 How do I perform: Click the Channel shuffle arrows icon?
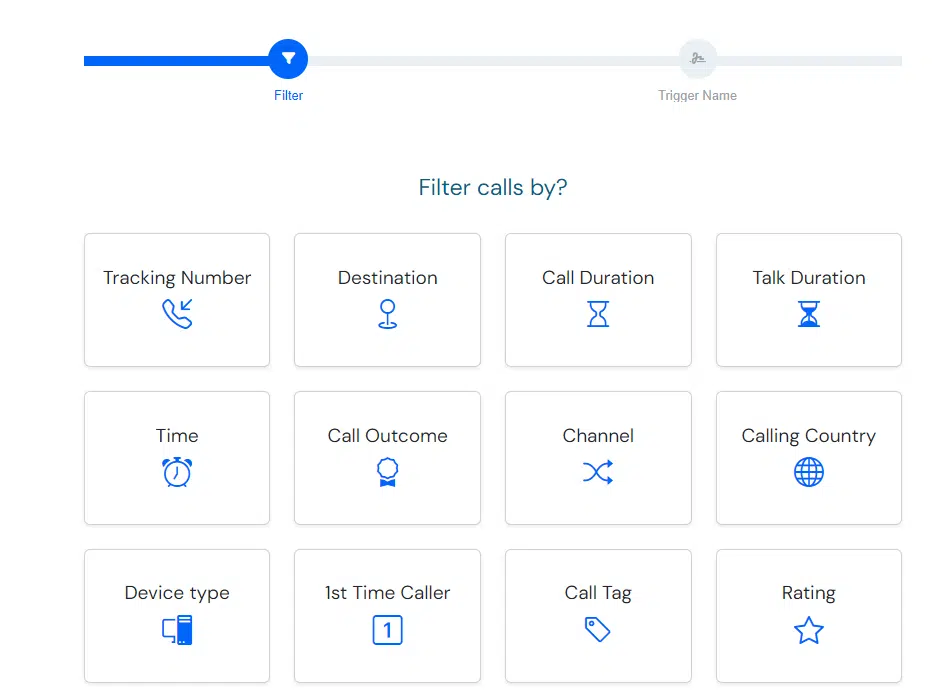point(598,472)
